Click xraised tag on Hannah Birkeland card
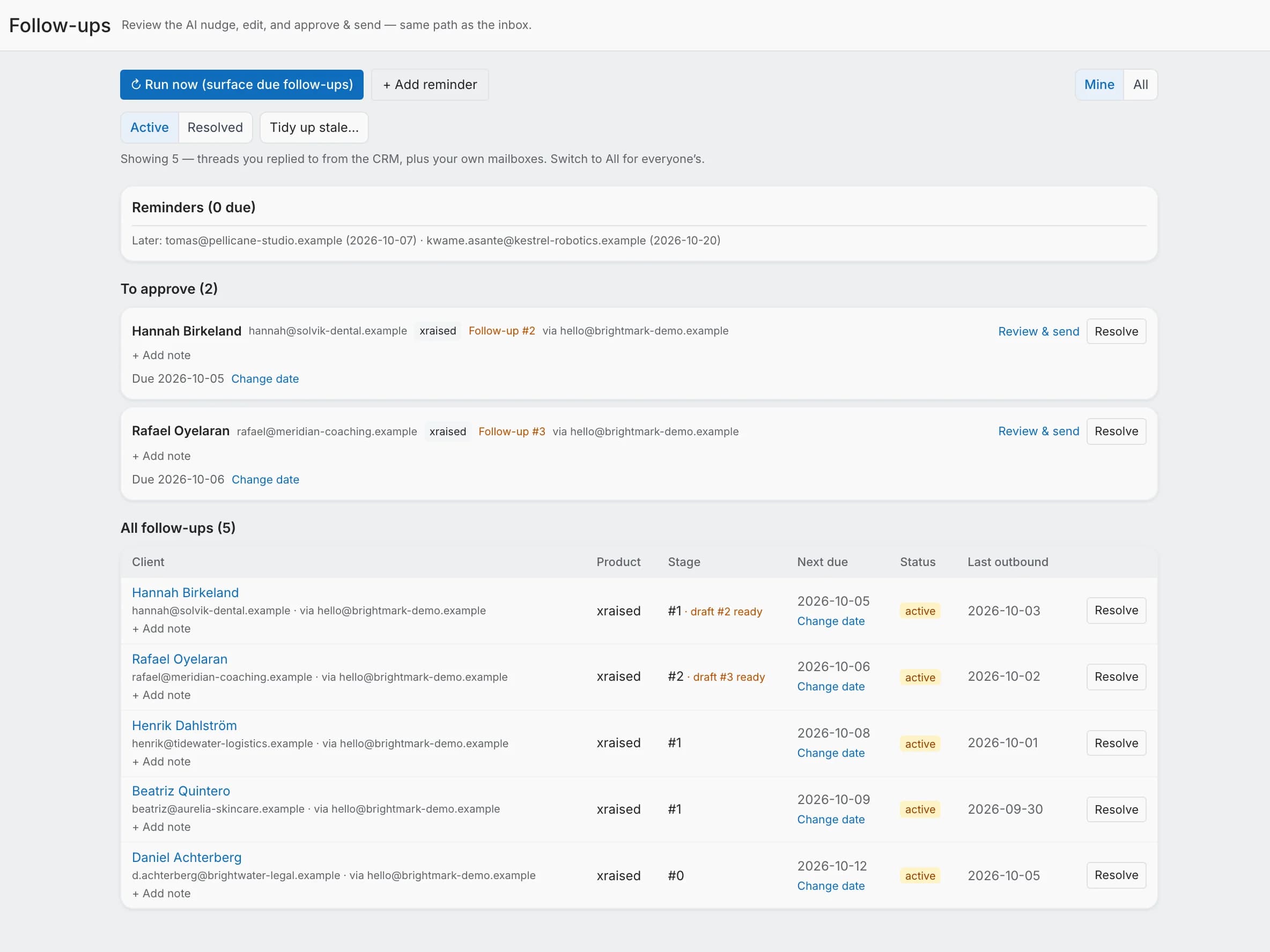 tap(438, 331)
